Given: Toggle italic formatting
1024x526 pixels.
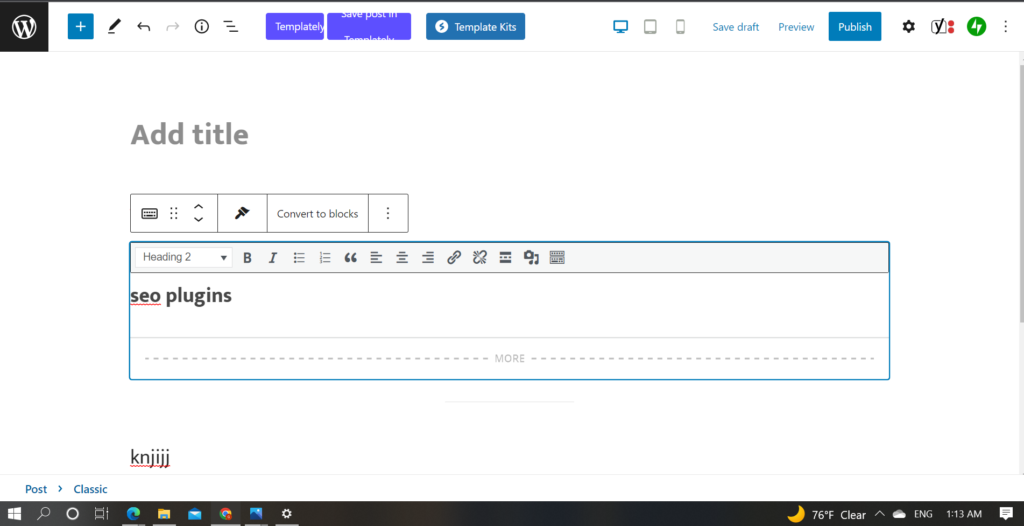Looking at the screenshot, I should click(x=273, y=258).
